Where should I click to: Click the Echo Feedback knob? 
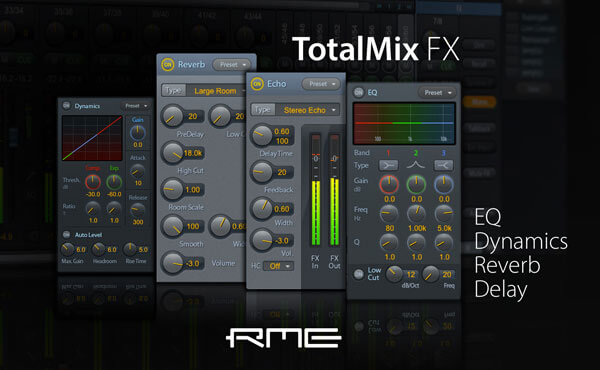click(262, 172)
